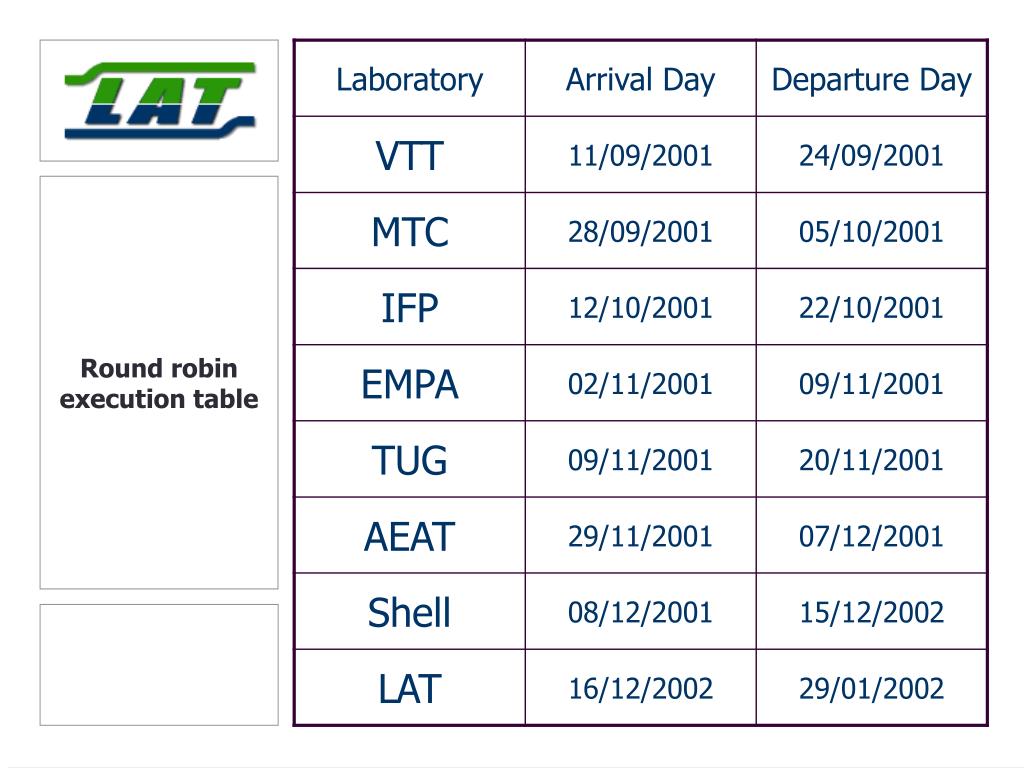Click the Arrival Day column header
The image size is (1024, 768).
pyautogui.click(x=641, y=80)
